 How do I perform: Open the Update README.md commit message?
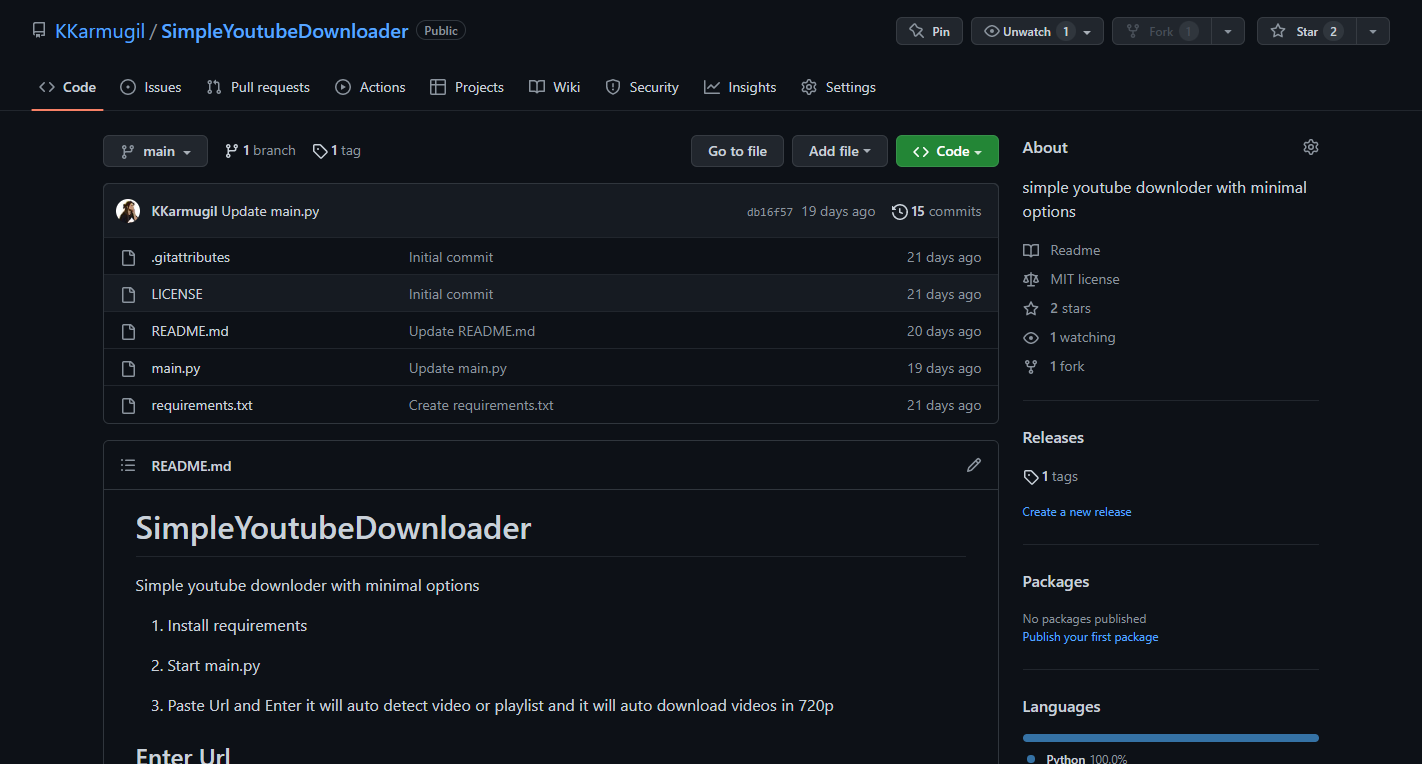pyautogui.click(x=472, y=331)
